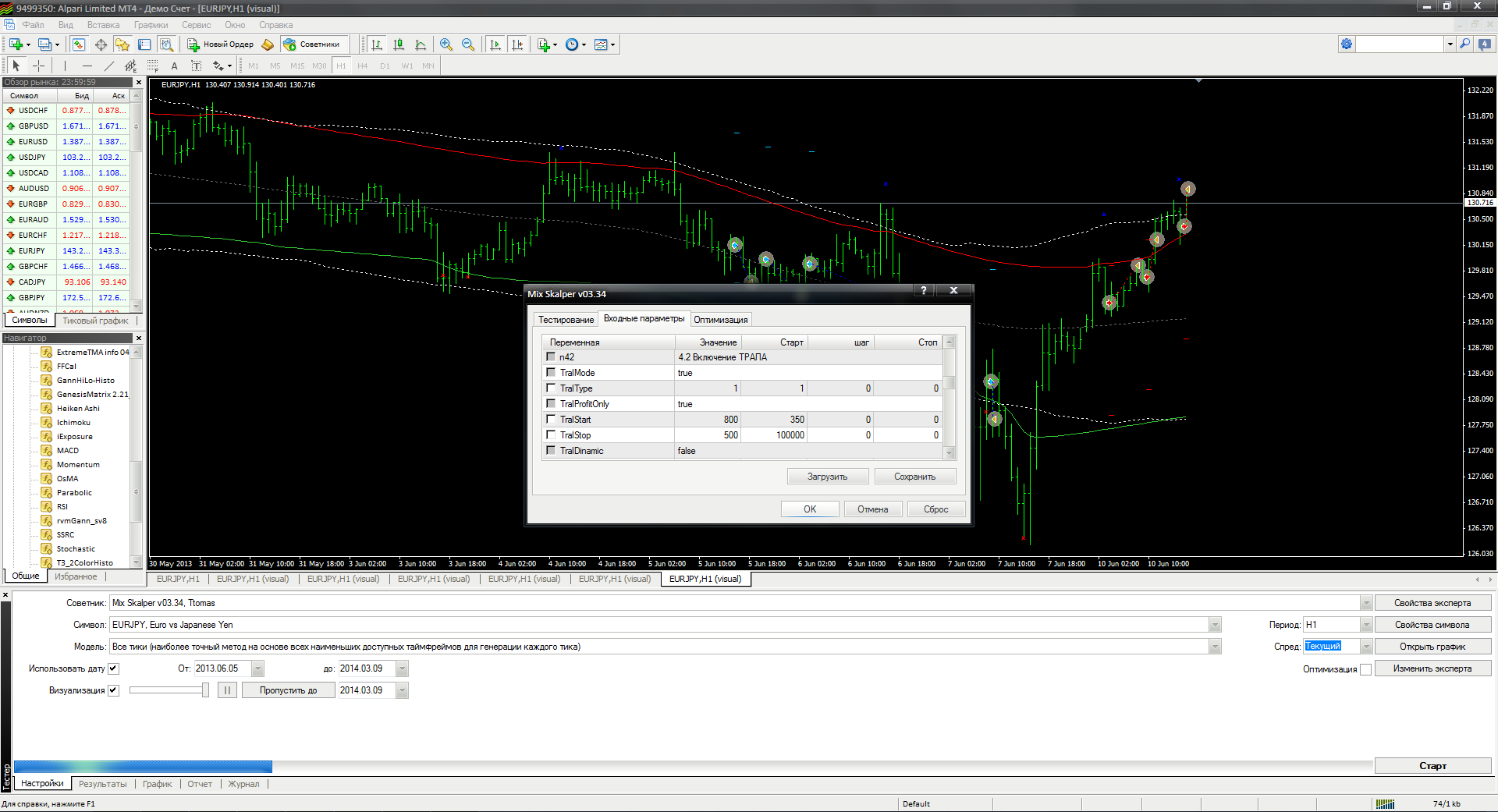This screenshot has width=1498, height=812.
Task: Toggle chart auto scroll icon
Action: [495, 44]
